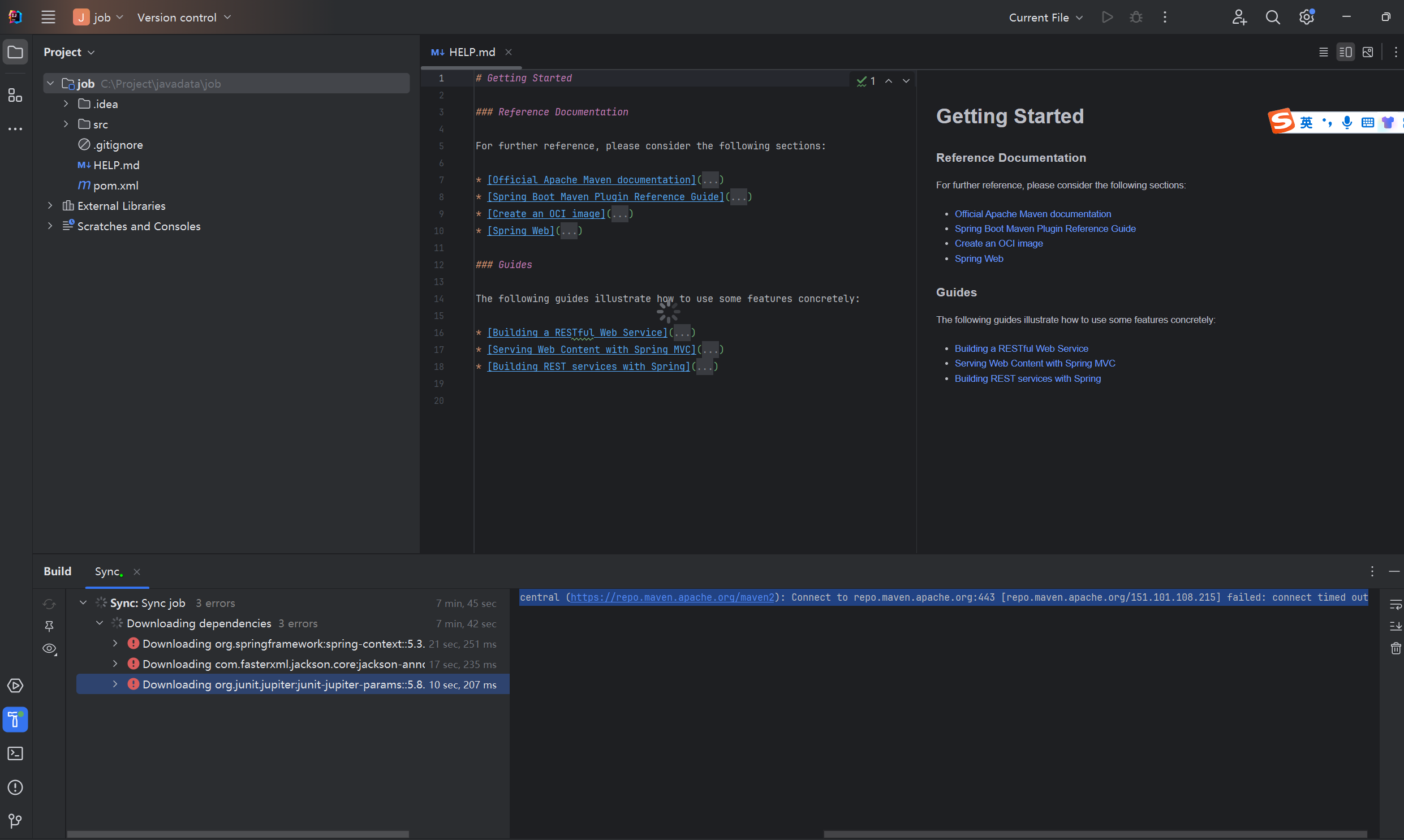This screenshot has height=840, width=1404.
Task: Open Code With Me add-user icon
Action: (1239, 18)
